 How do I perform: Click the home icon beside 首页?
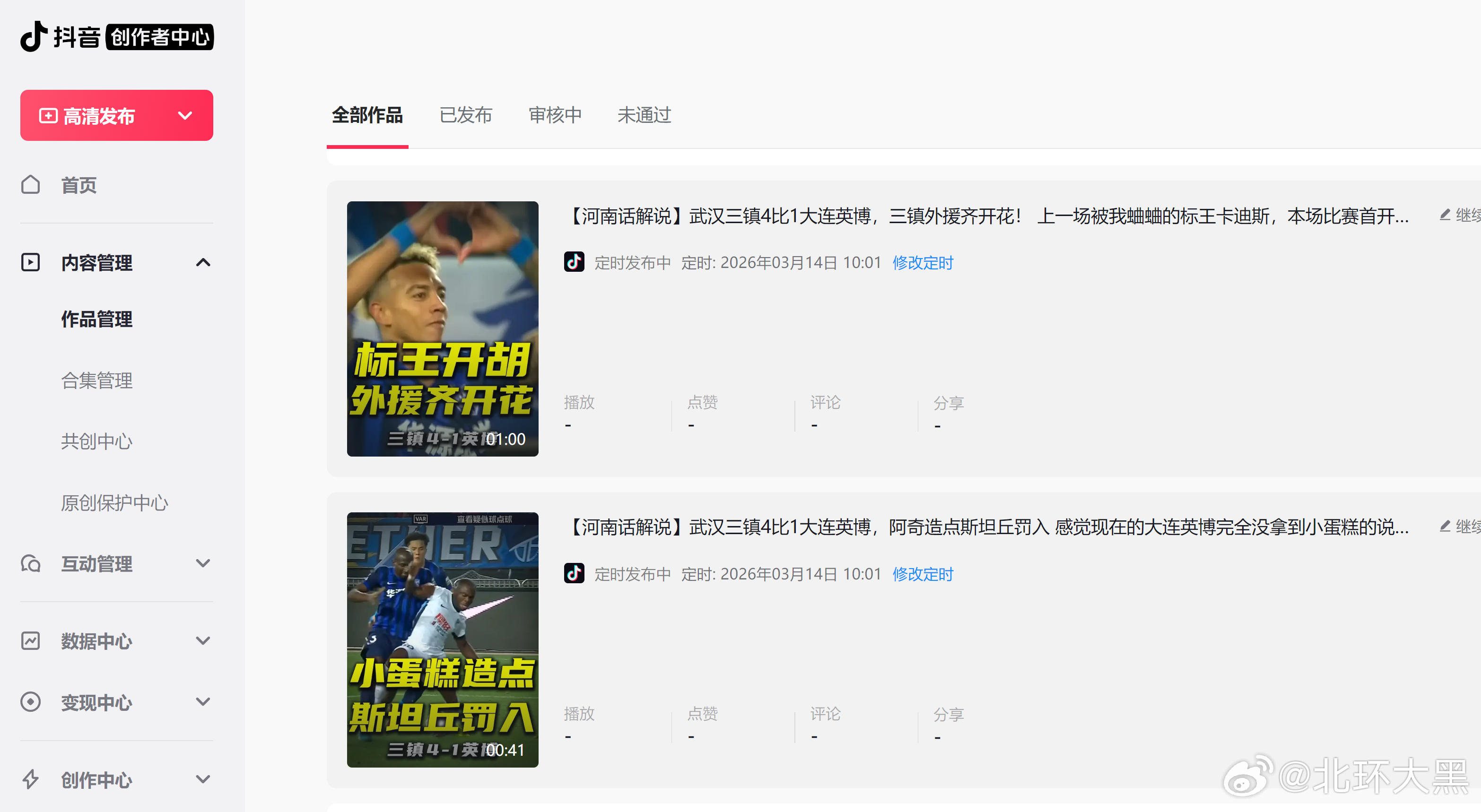tap(30, 185)
